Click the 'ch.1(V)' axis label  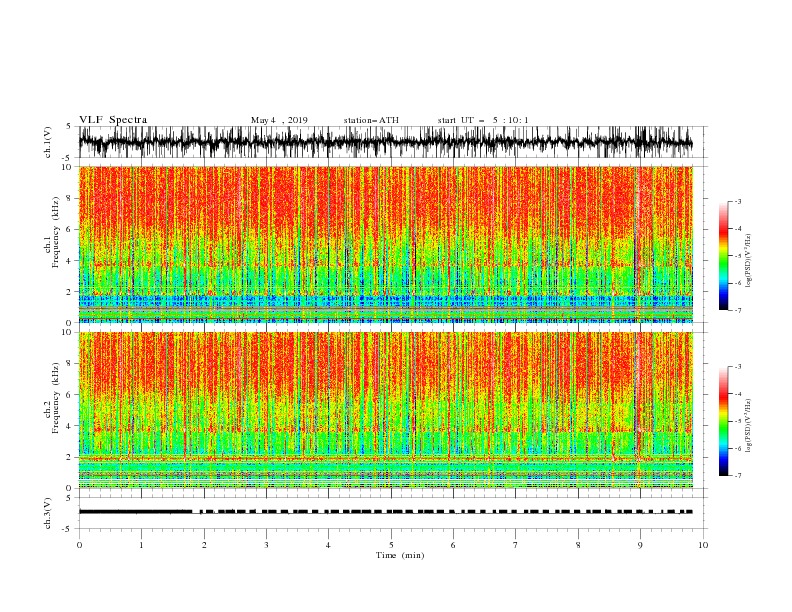(x=48, y=142)
